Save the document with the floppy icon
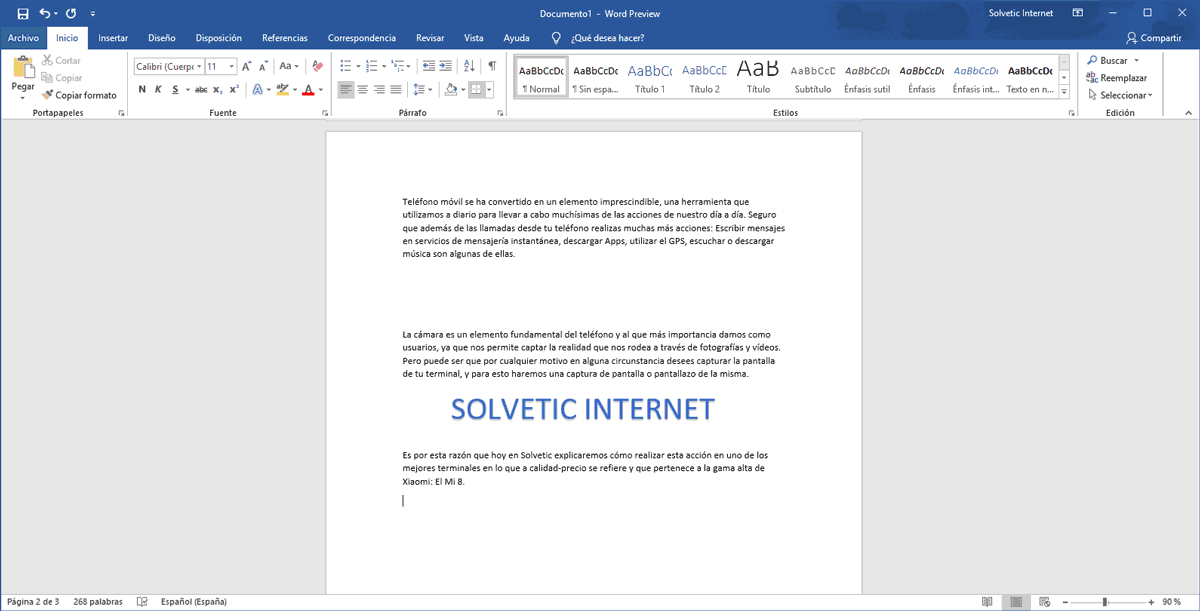Viewport: 1200px width, 611px height. pos(23,13)
